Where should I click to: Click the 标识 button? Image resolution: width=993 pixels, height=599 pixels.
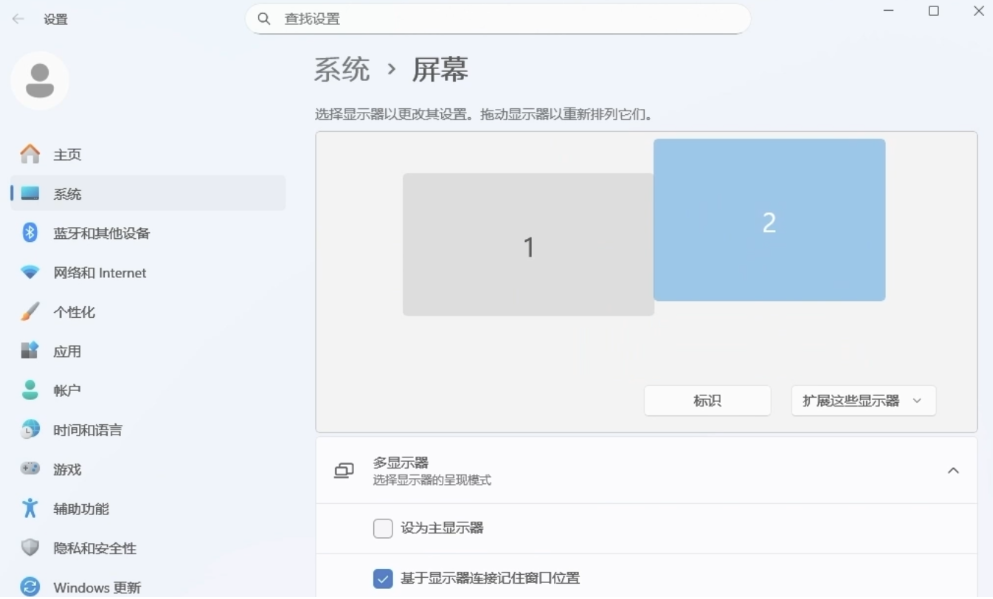[x=707, y=401]
